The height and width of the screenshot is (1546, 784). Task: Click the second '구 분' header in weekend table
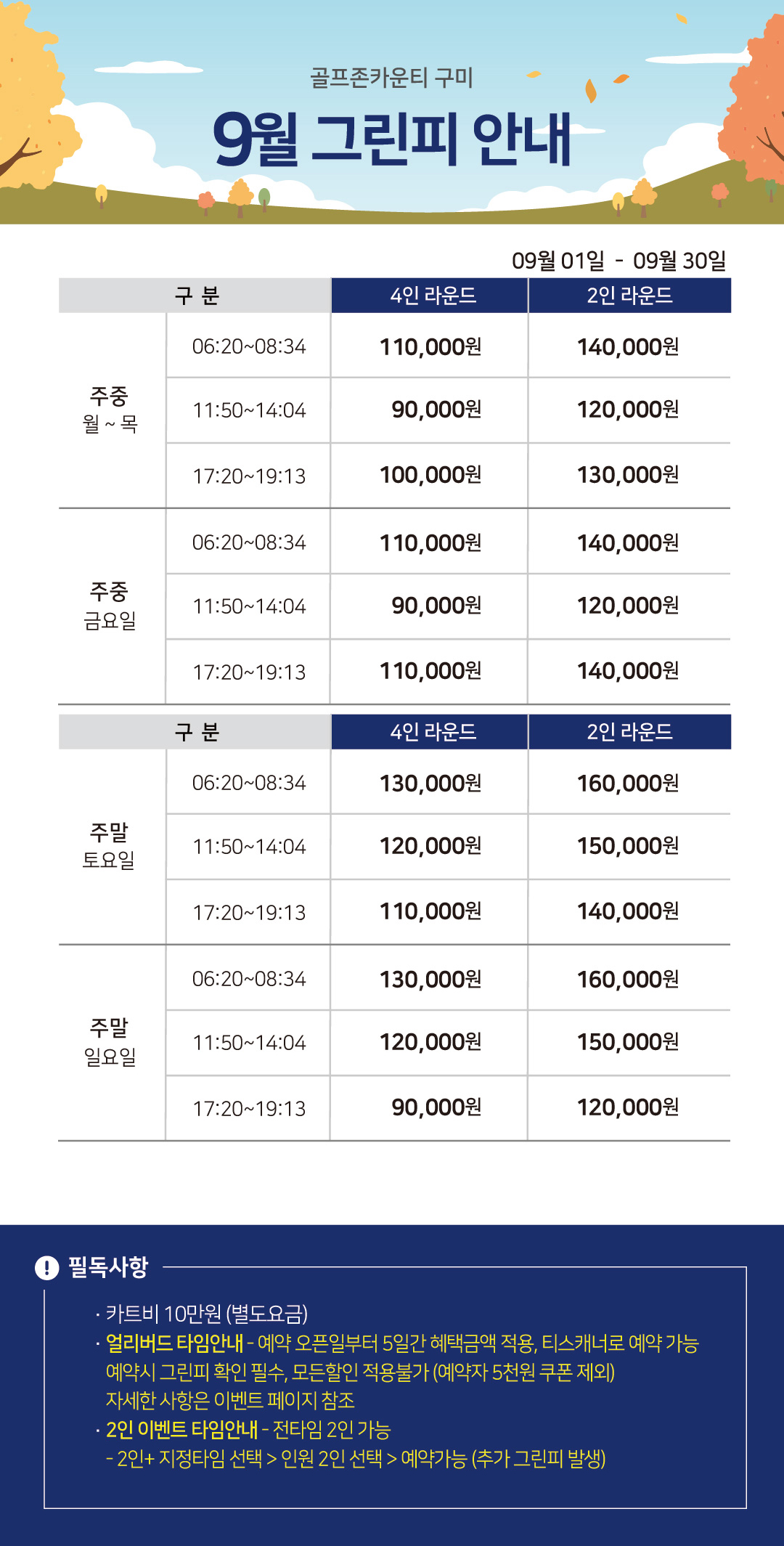(x=196, y=732)
